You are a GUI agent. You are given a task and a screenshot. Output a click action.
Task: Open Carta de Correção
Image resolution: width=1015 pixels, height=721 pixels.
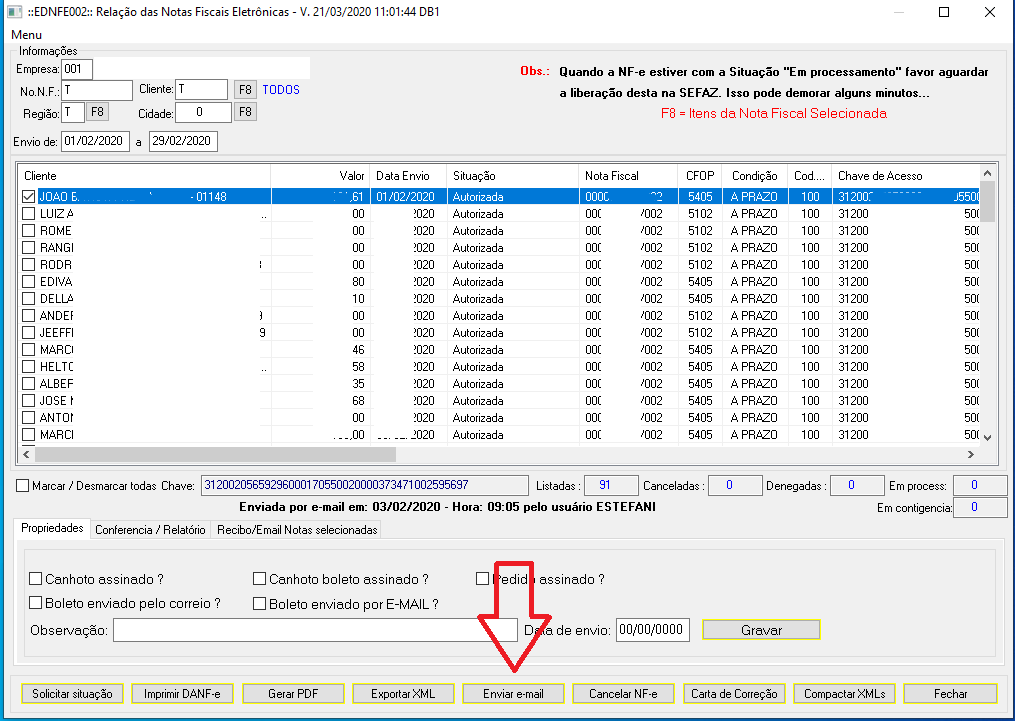pyautogui.click(x=733, y=693)
